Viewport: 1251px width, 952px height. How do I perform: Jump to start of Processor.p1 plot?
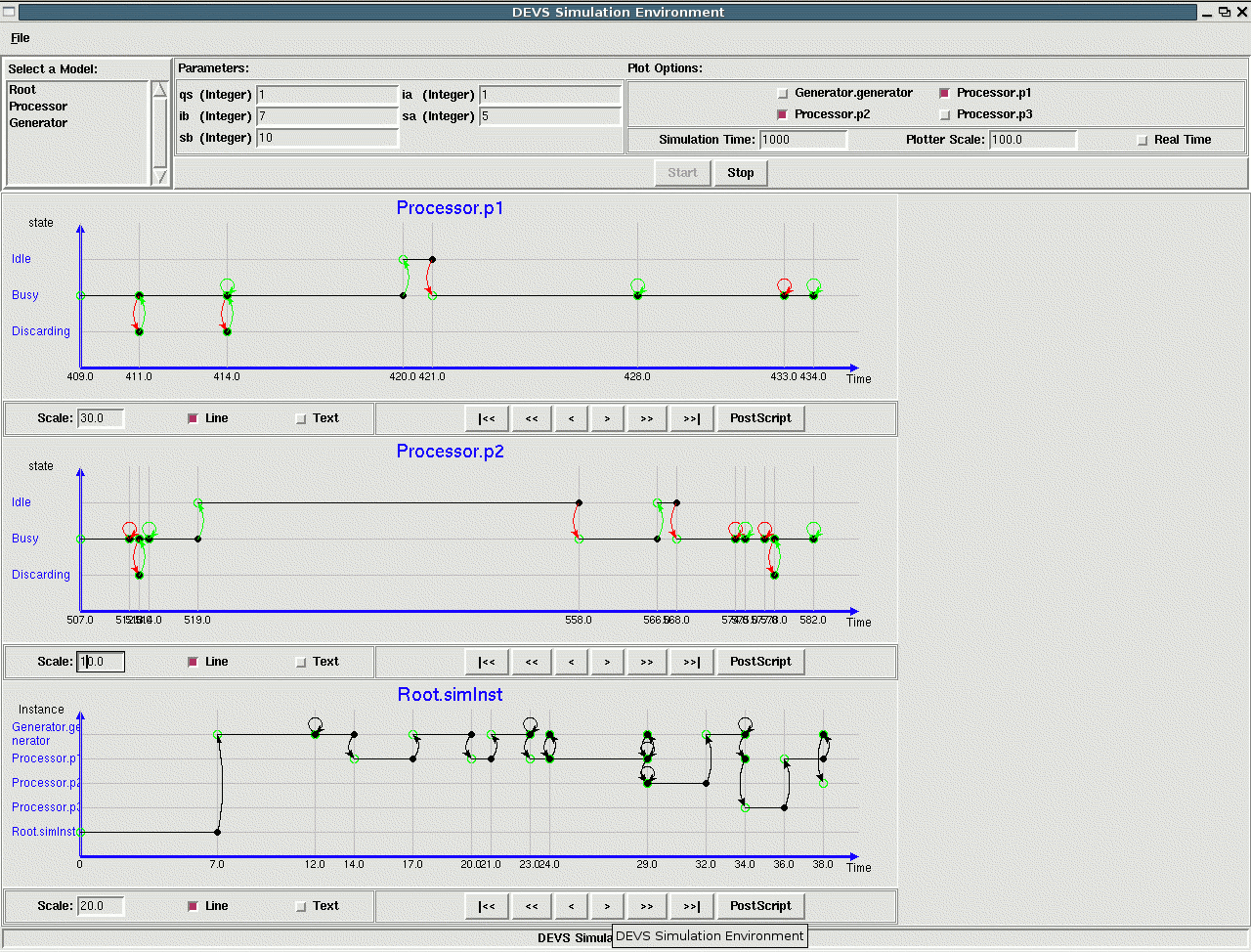pos(487,418)
